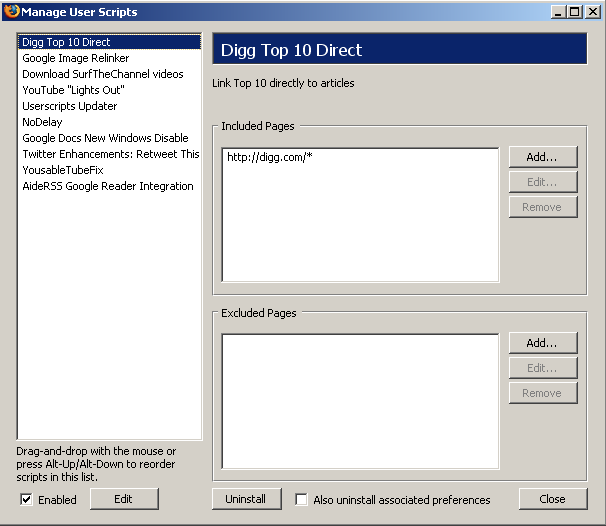Select YouTube "Lights Out" script
Image resolution: width=606 pixels, height=526 pixels.
[x=109, y=90]
